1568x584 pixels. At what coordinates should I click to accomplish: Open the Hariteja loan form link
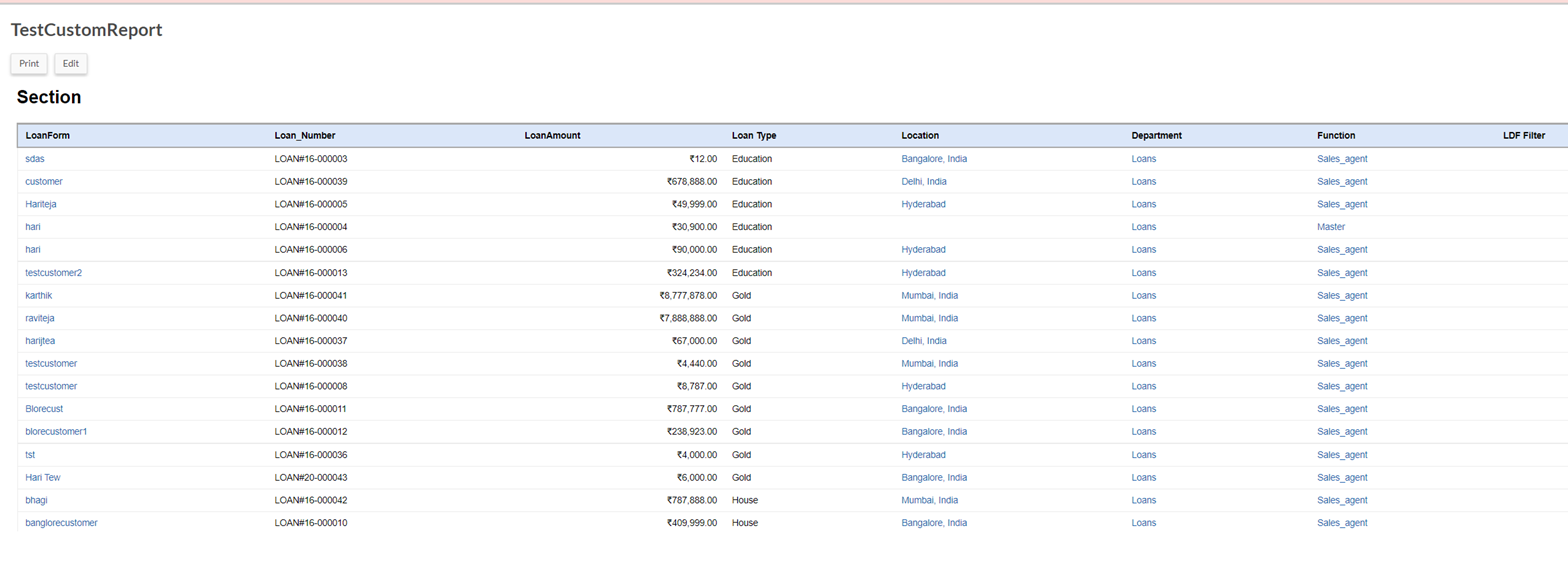(x=41, y=204)
